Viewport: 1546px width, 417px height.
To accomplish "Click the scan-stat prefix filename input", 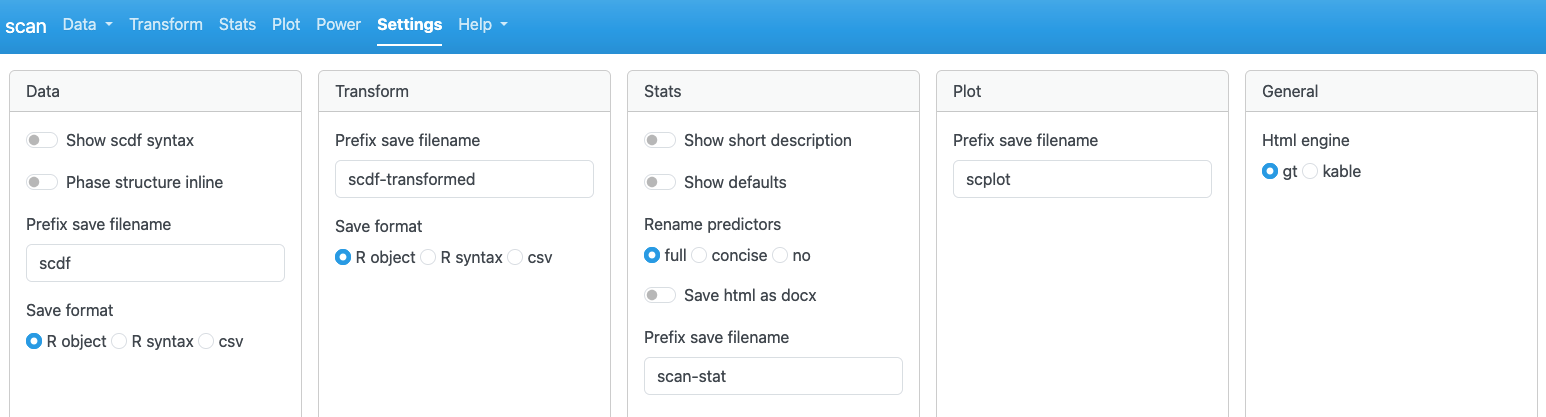I will 773,376.
